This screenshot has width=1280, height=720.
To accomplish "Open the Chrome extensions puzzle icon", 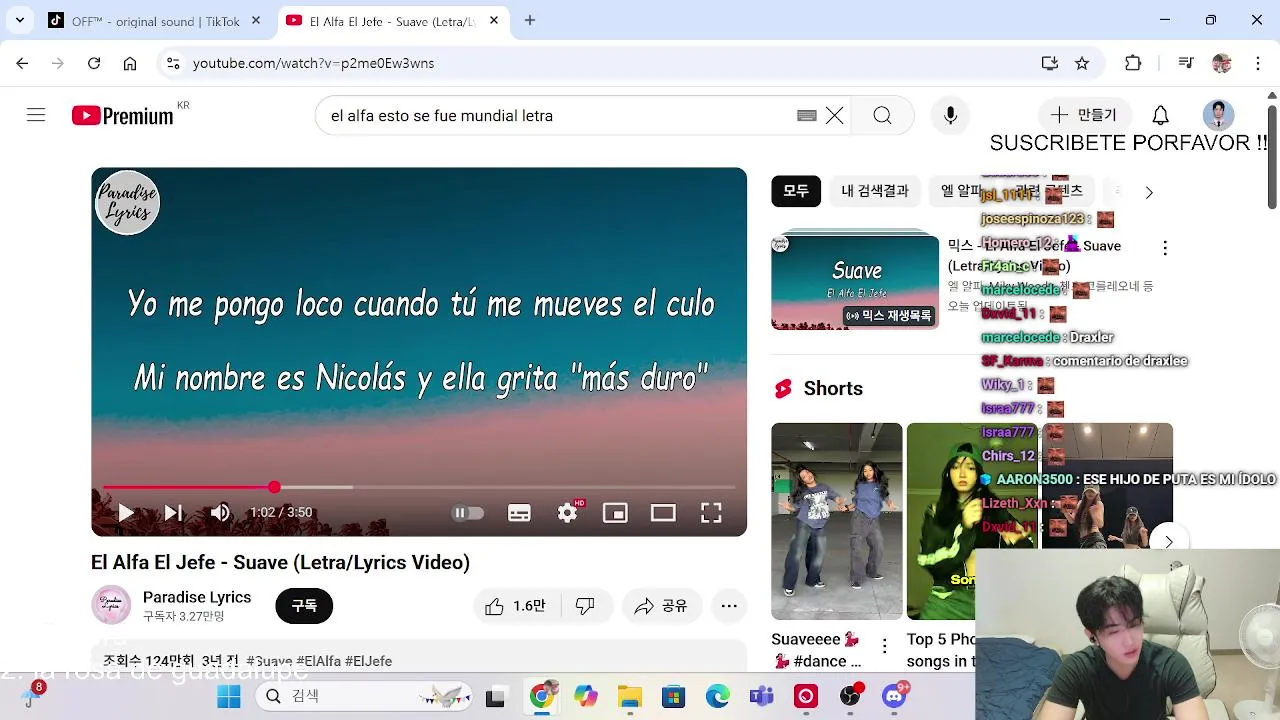I will [1133, 63].
